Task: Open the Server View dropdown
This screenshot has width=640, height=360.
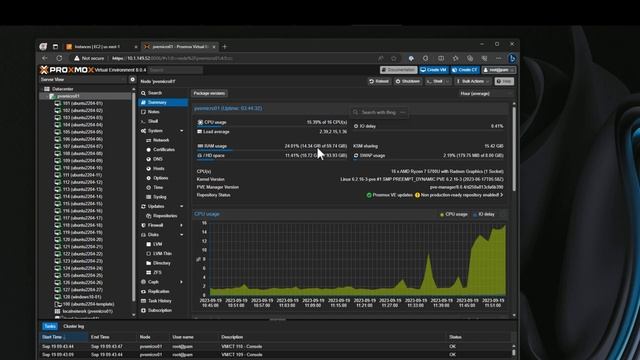Action: [83, 80]
